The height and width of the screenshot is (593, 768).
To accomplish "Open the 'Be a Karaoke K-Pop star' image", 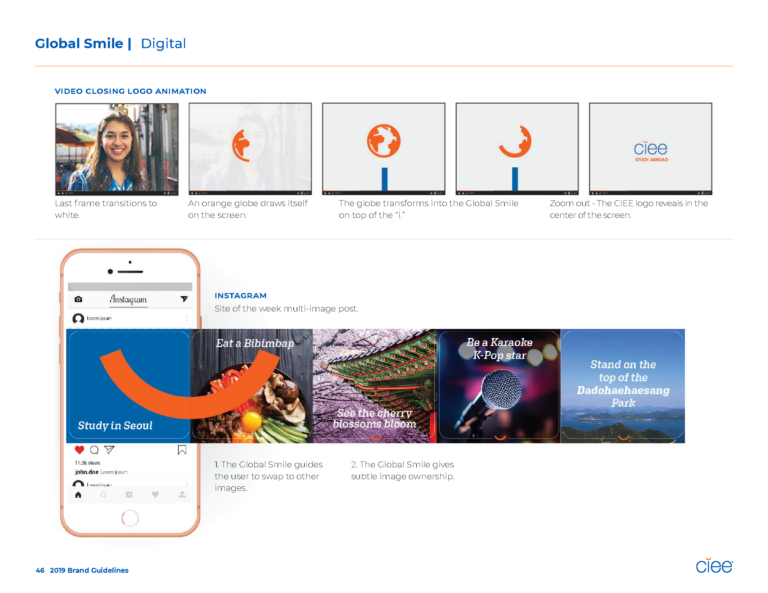I will point(499,386).
